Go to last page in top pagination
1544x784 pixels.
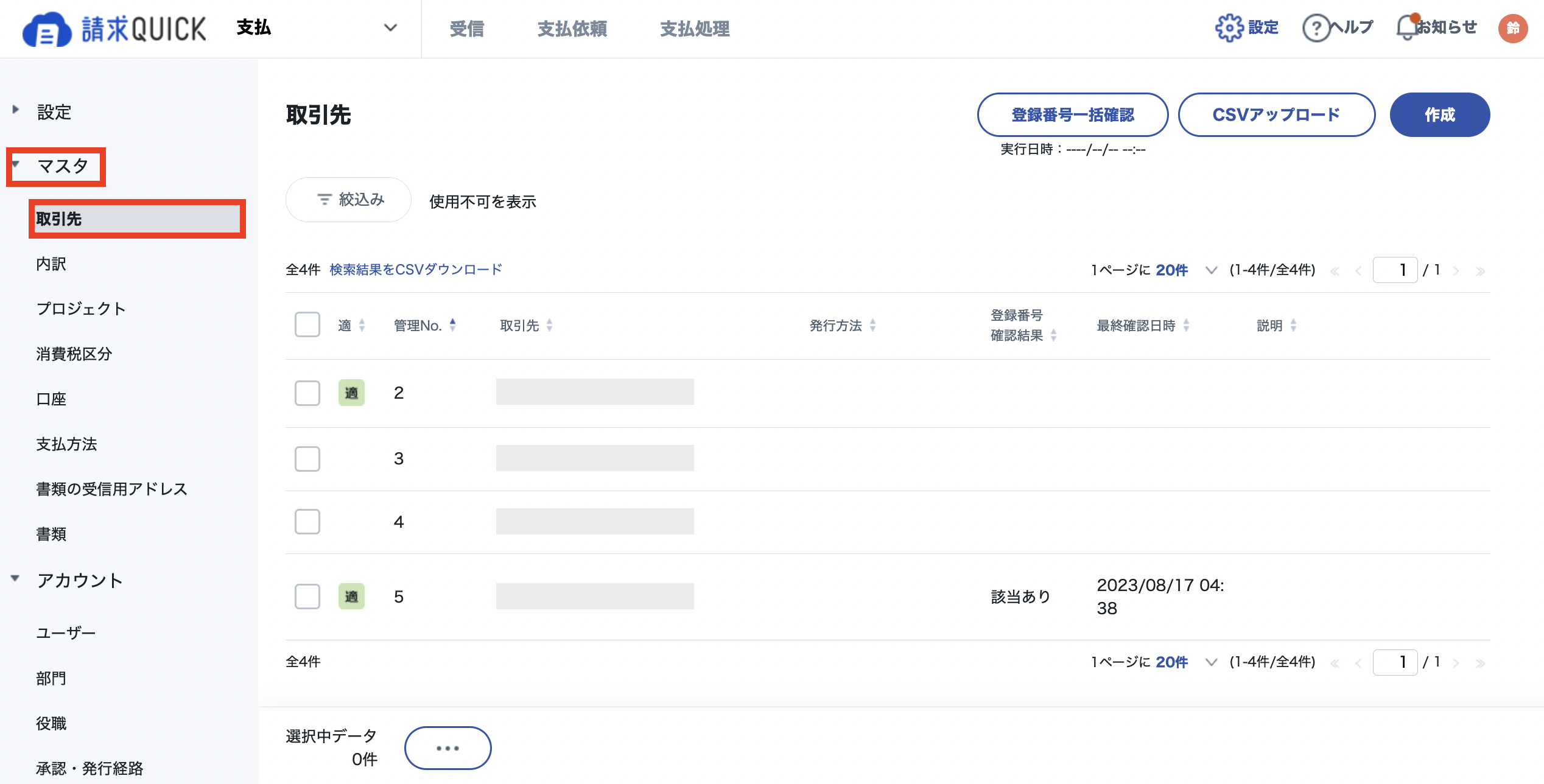[1480, 271]
